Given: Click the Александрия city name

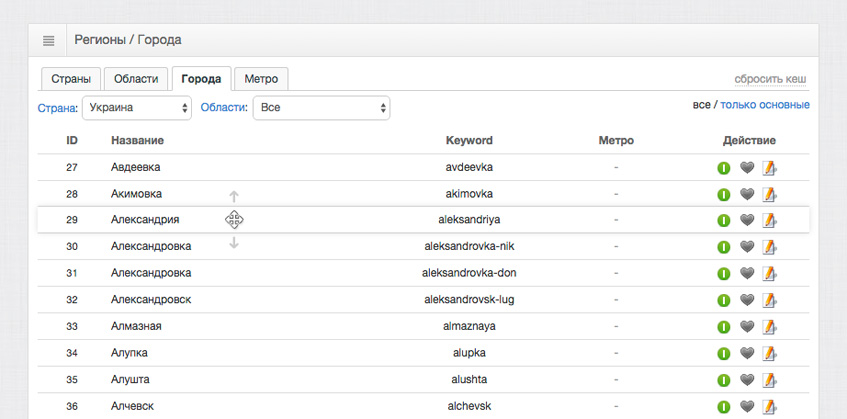Looking at the screenshot, I should tap(145, 220).
